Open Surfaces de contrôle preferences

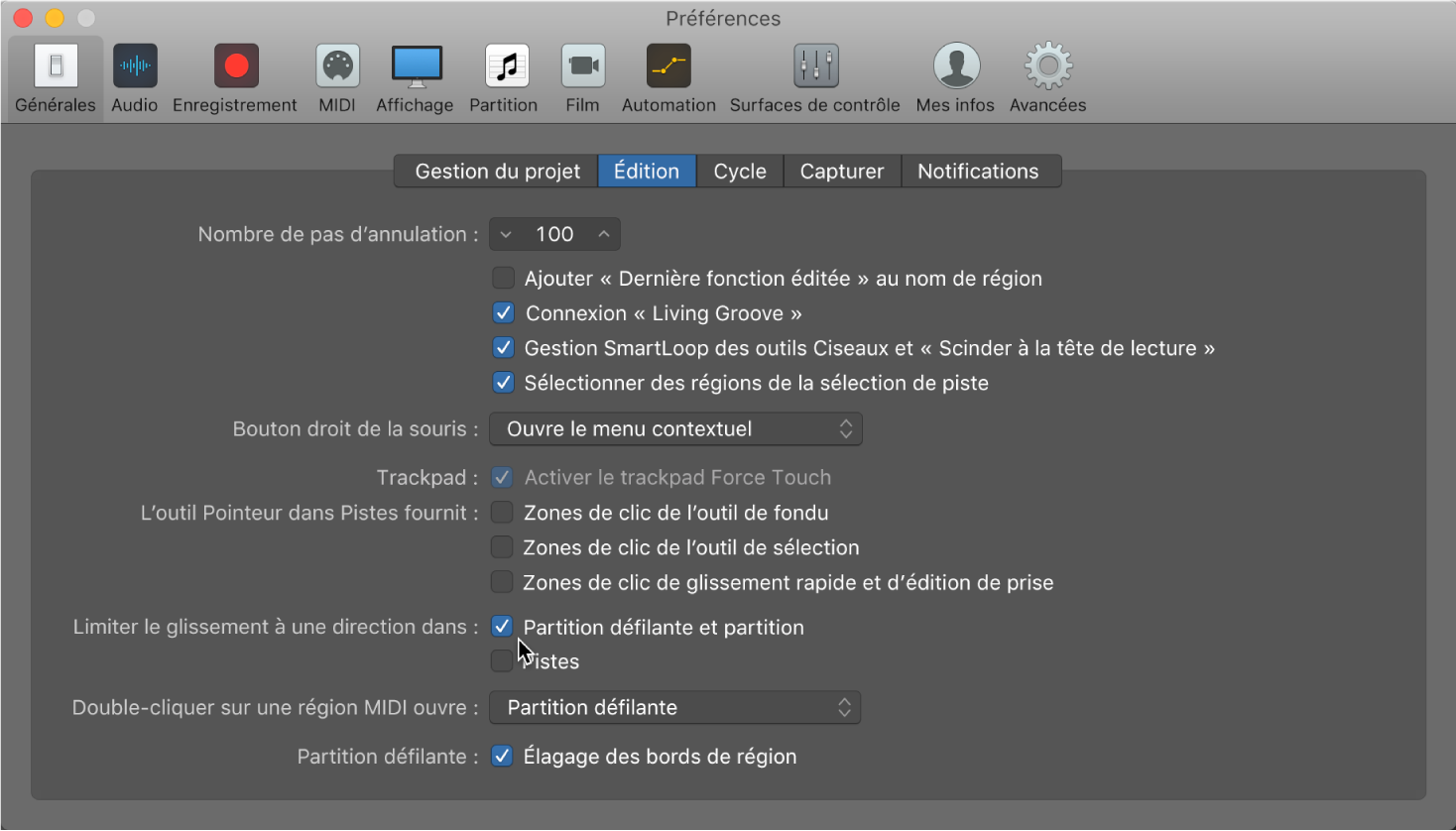[815, 67]
